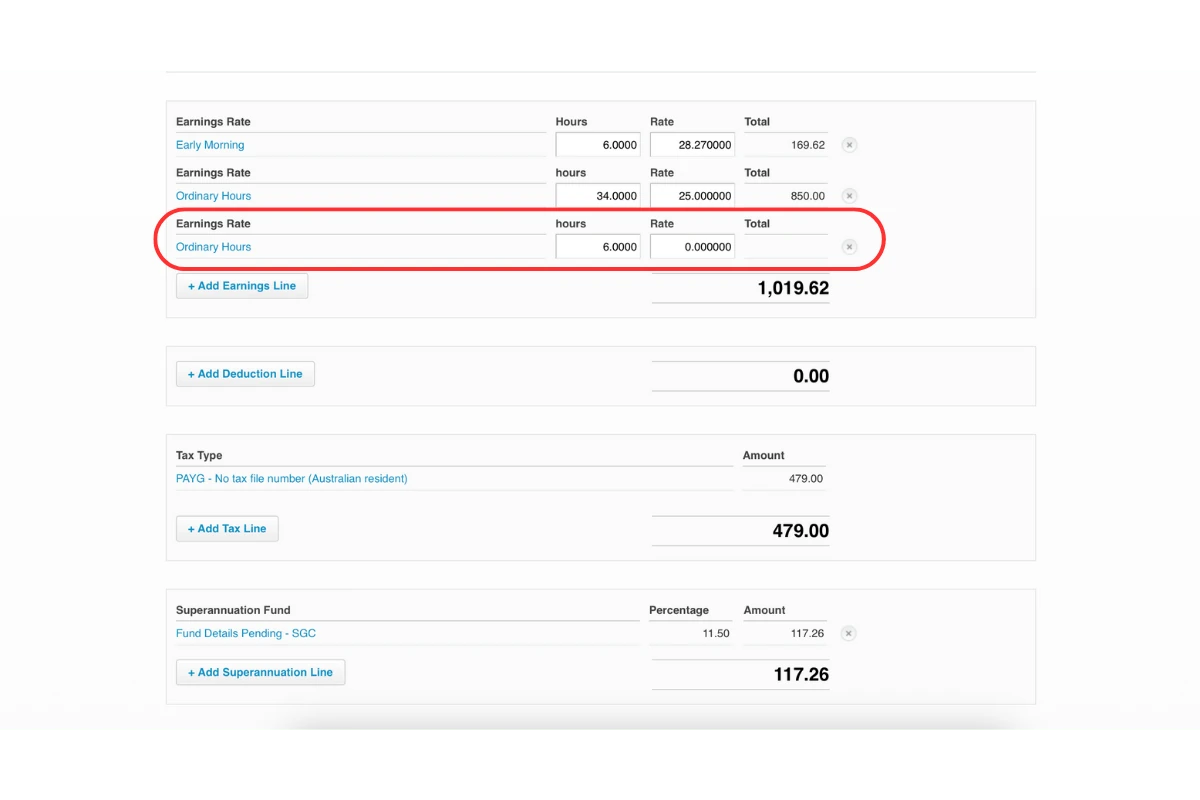The height and width of the screenshot is (800, 1200).
Task: Remove the Early Morning earnings line
Action: [x=849, y=145]
